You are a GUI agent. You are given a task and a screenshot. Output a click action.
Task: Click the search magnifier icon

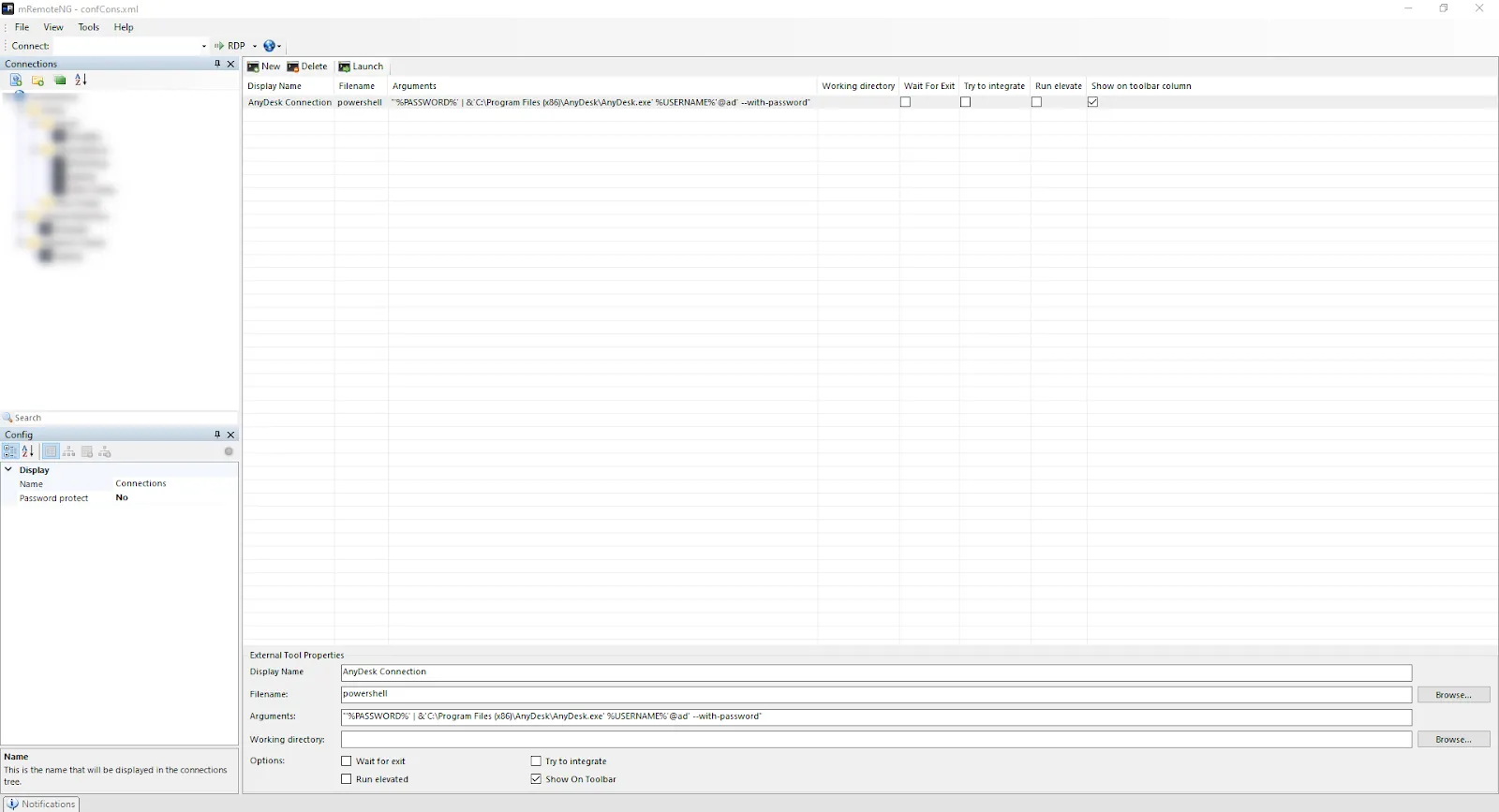point(7,418)
